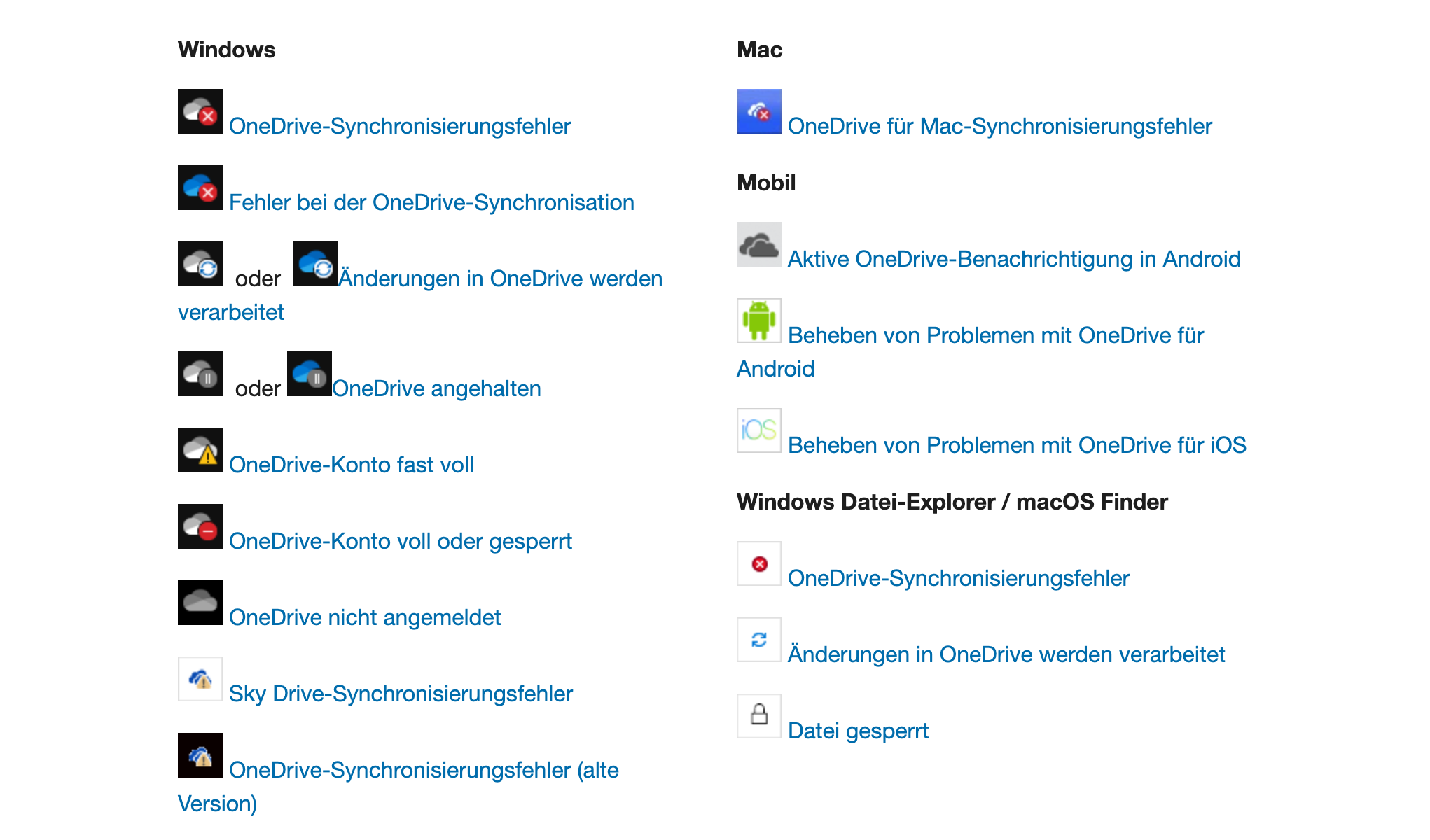Open Aktive OneDrive-Benachrichtigung in Android link

click(x=1014, y=259)
